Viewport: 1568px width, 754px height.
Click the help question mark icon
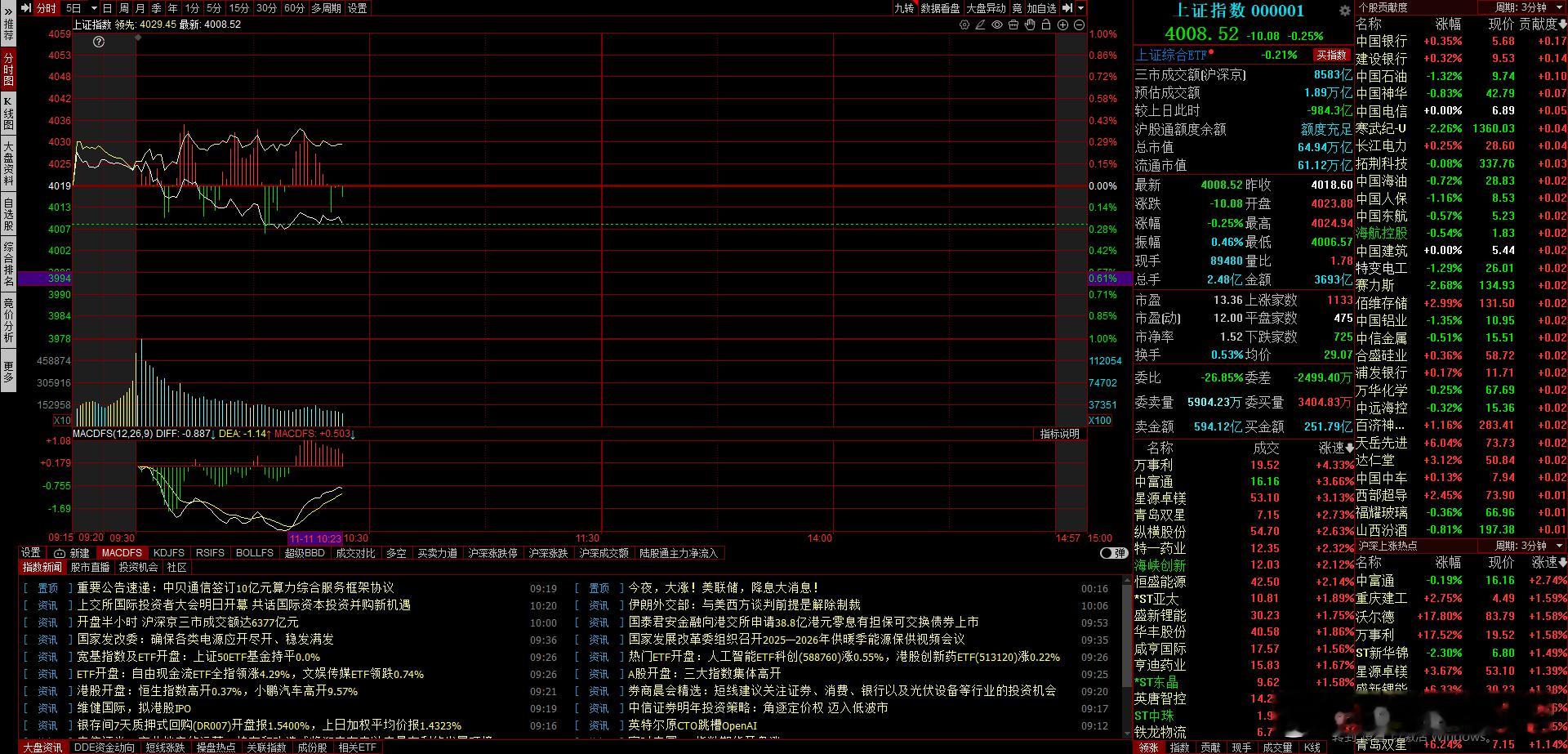(x=99, y=42)
